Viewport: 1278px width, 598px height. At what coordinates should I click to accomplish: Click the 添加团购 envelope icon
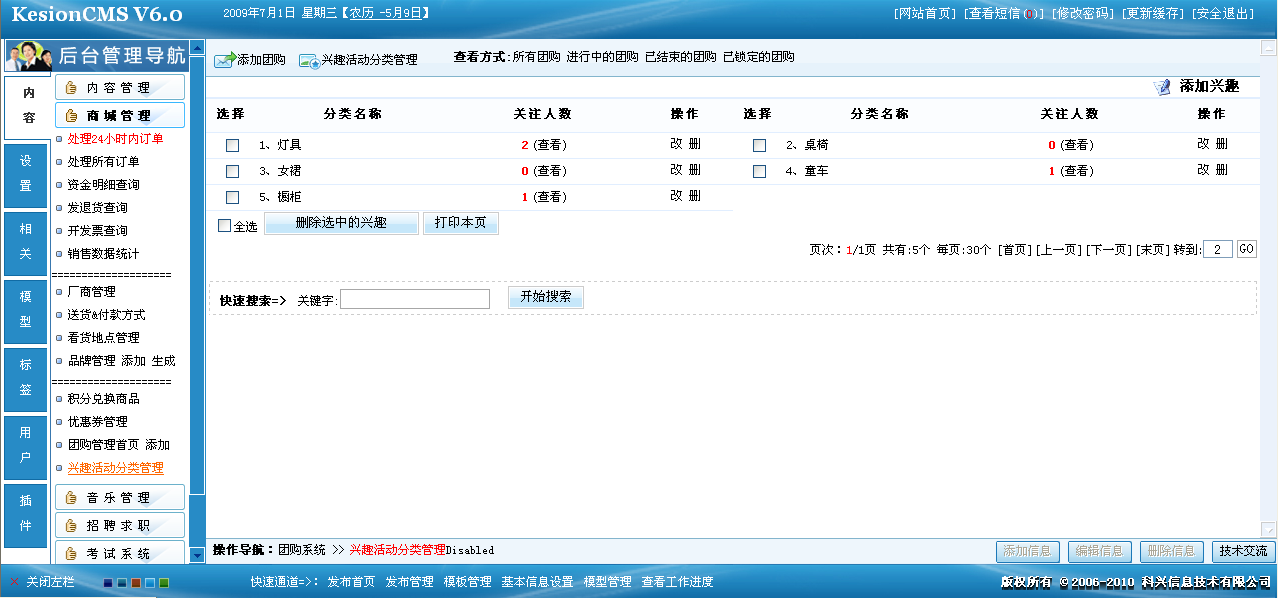(224, 61)
